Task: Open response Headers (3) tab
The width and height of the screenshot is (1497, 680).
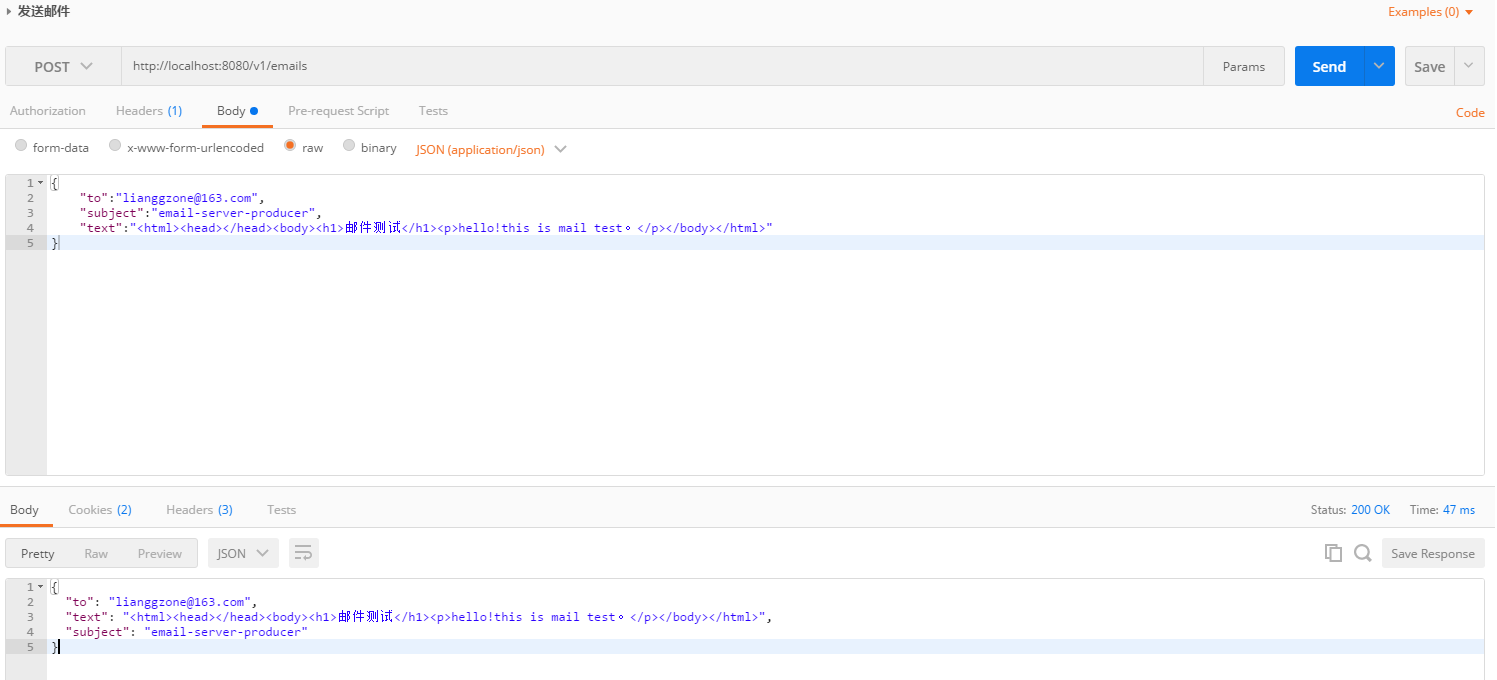Action: point(199,510)
